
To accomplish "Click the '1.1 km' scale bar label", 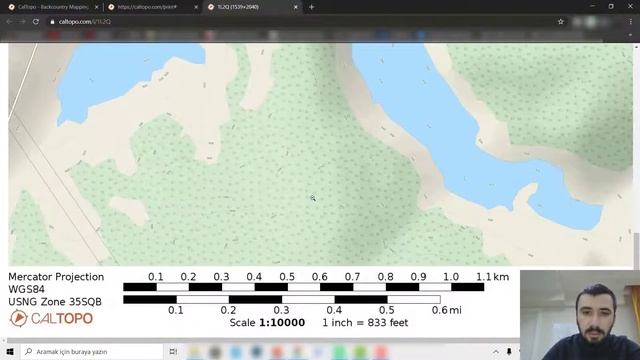I will point(493,277).
